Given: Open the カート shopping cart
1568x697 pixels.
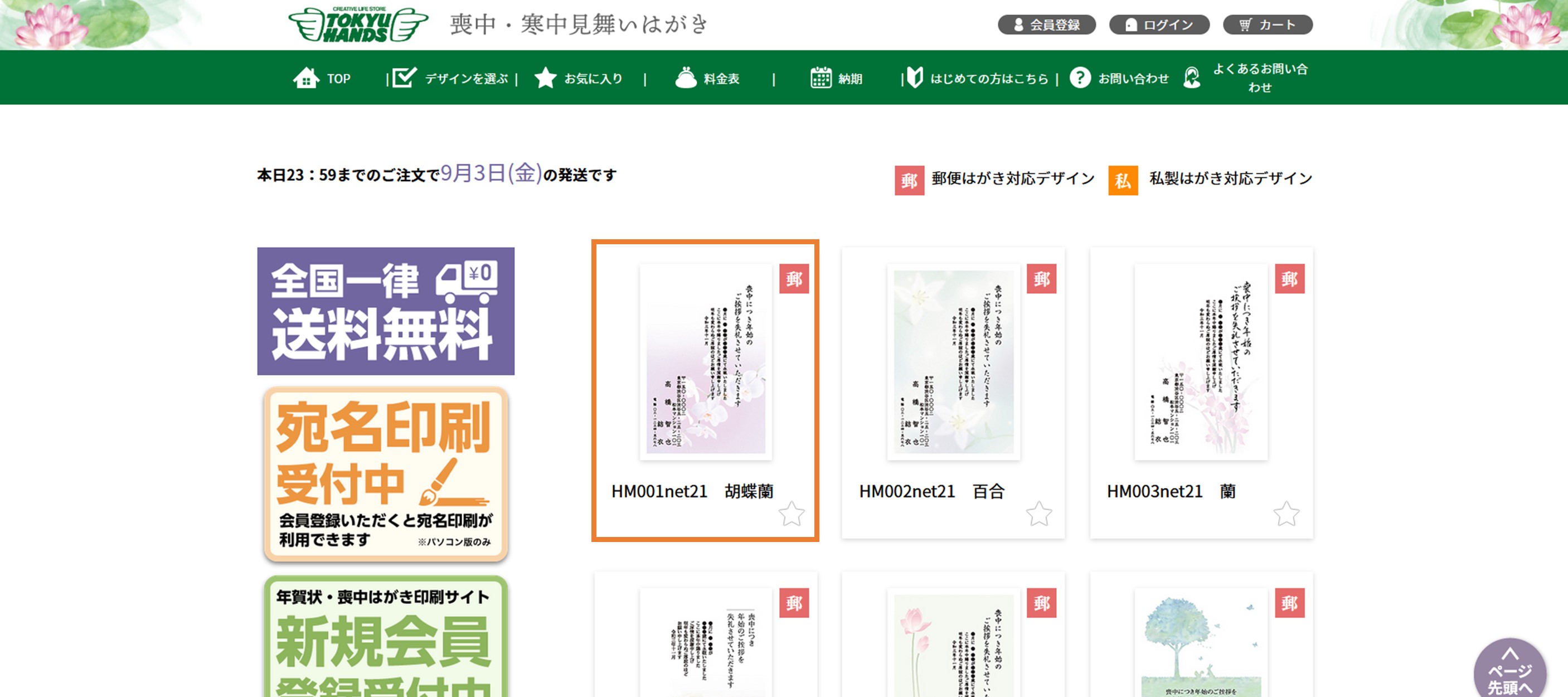Looking at the screenshot, I should [x=1268, y=25].
